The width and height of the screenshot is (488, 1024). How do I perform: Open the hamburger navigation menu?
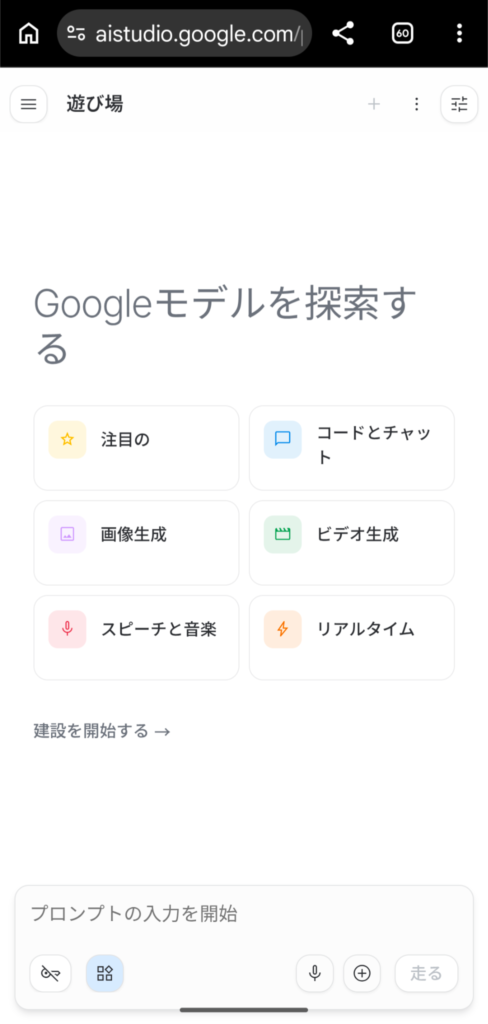coord(29,104)
